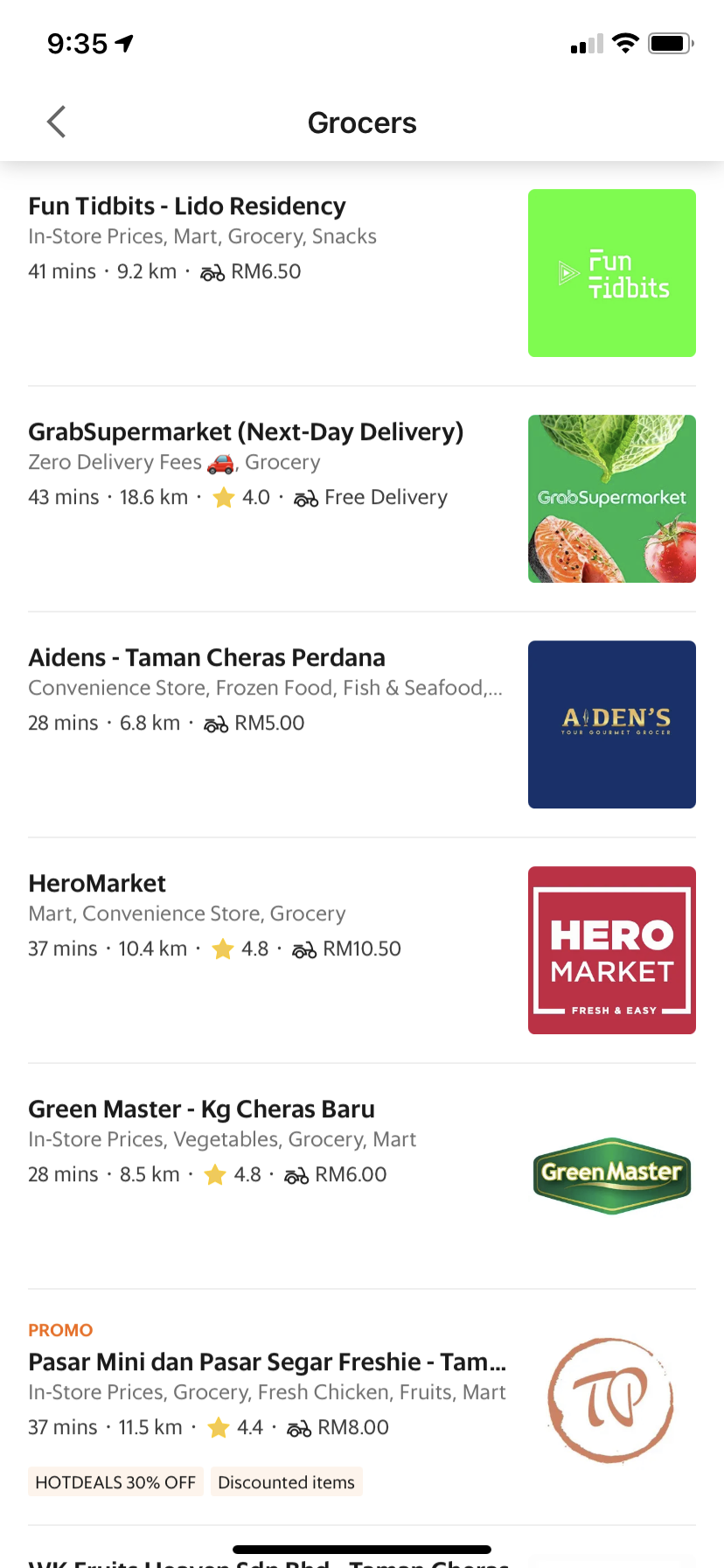Image resolution: width=724 pixels, height=1568 pixels.
Task: Tap the Aiden's navy logo thumbnail
Action: click(611, 724)
